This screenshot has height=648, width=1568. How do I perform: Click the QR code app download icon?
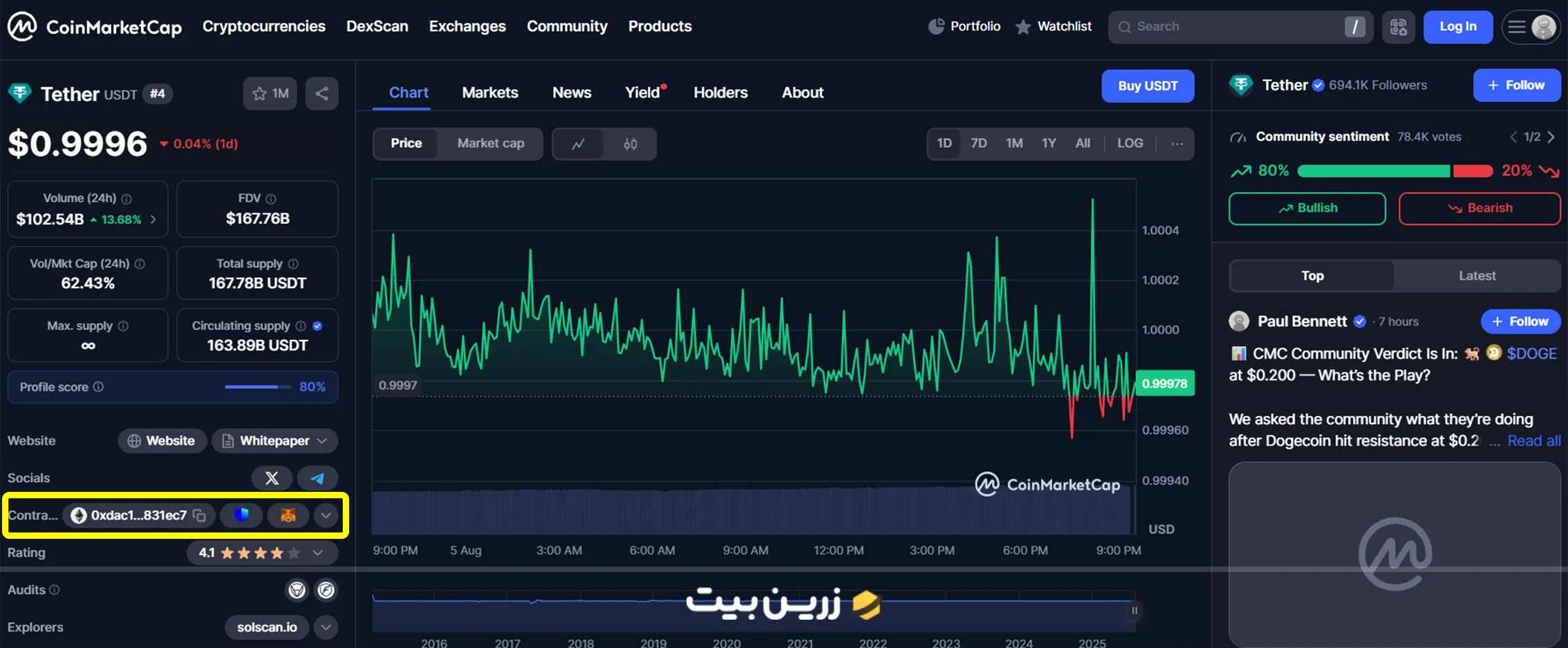[1399, 27]
